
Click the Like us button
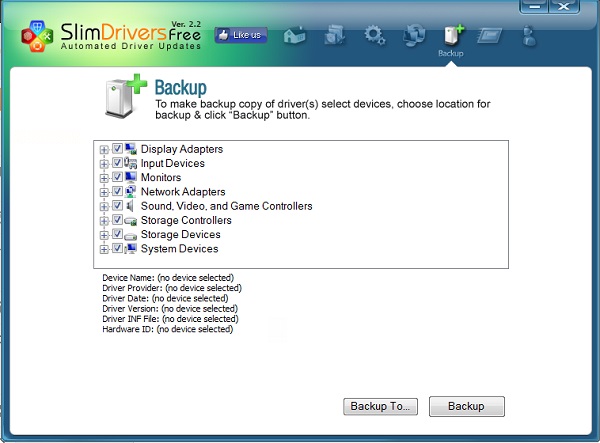click(x=241, y=35)
